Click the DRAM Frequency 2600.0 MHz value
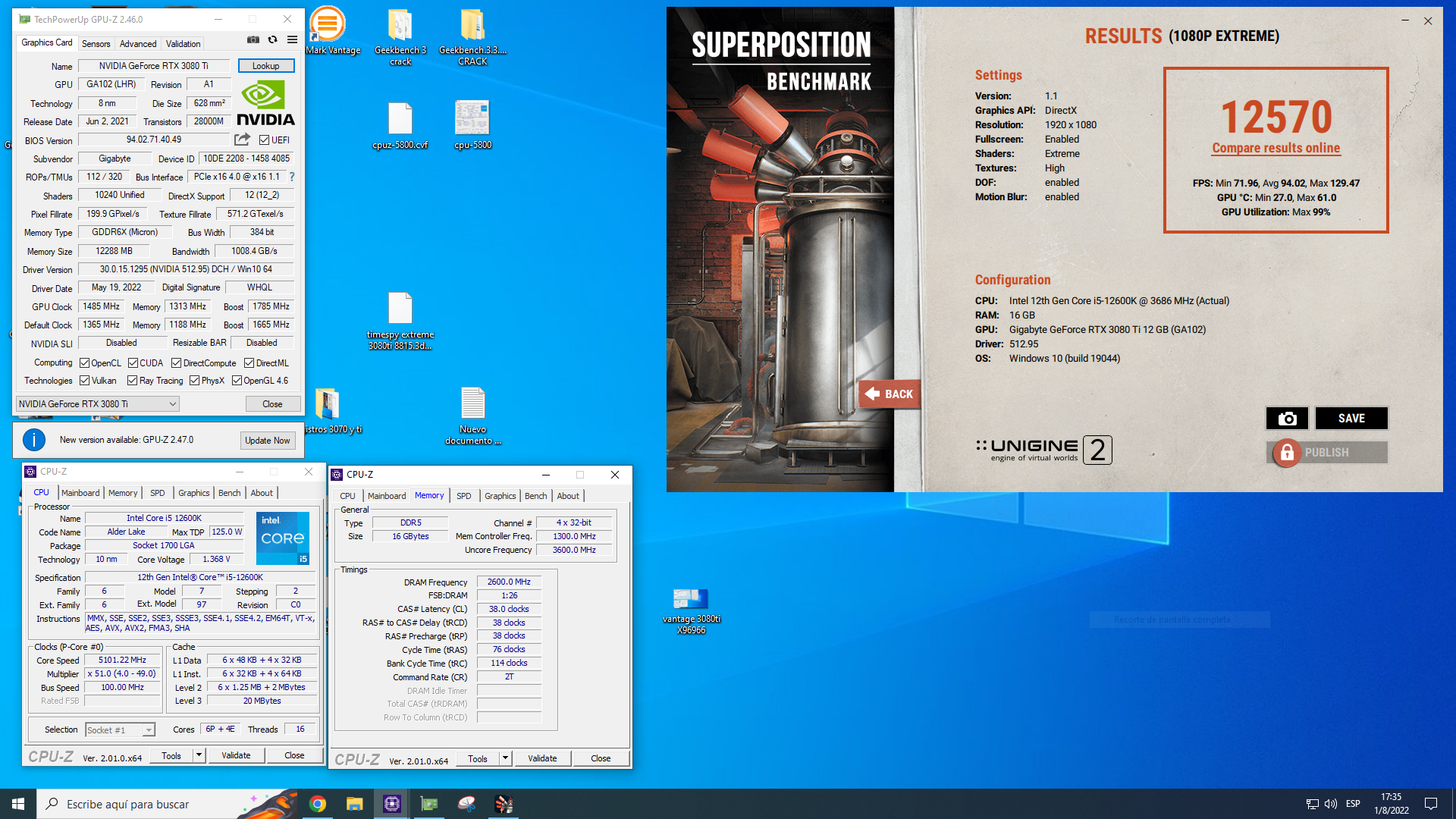 point(509,582)
